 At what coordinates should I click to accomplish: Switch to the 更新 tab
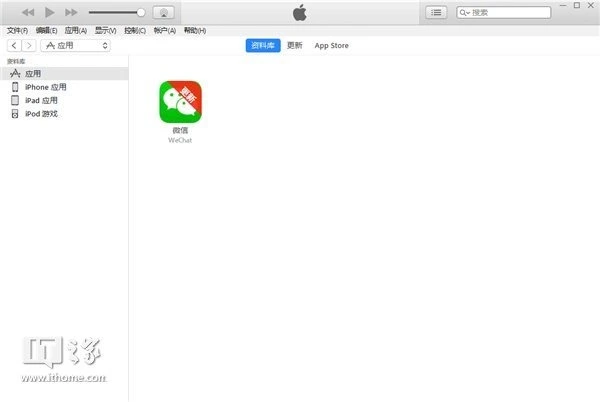point(294,46)
